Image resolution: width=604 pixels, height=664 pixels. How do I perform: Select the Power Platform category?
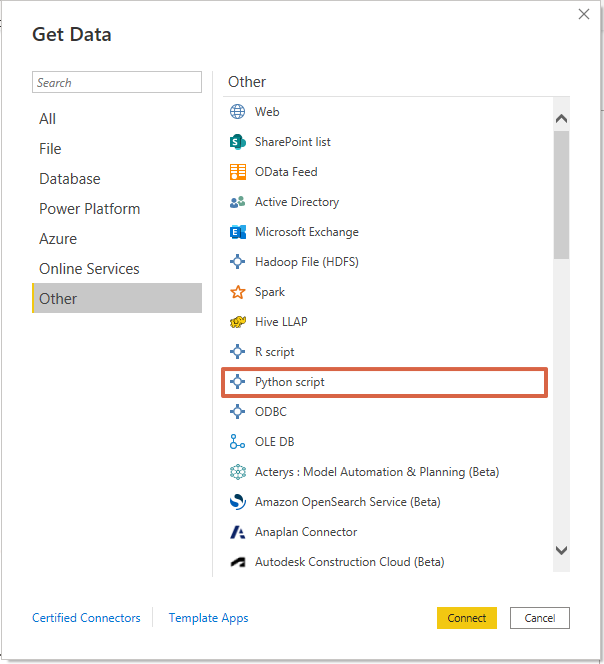point(117,209)
